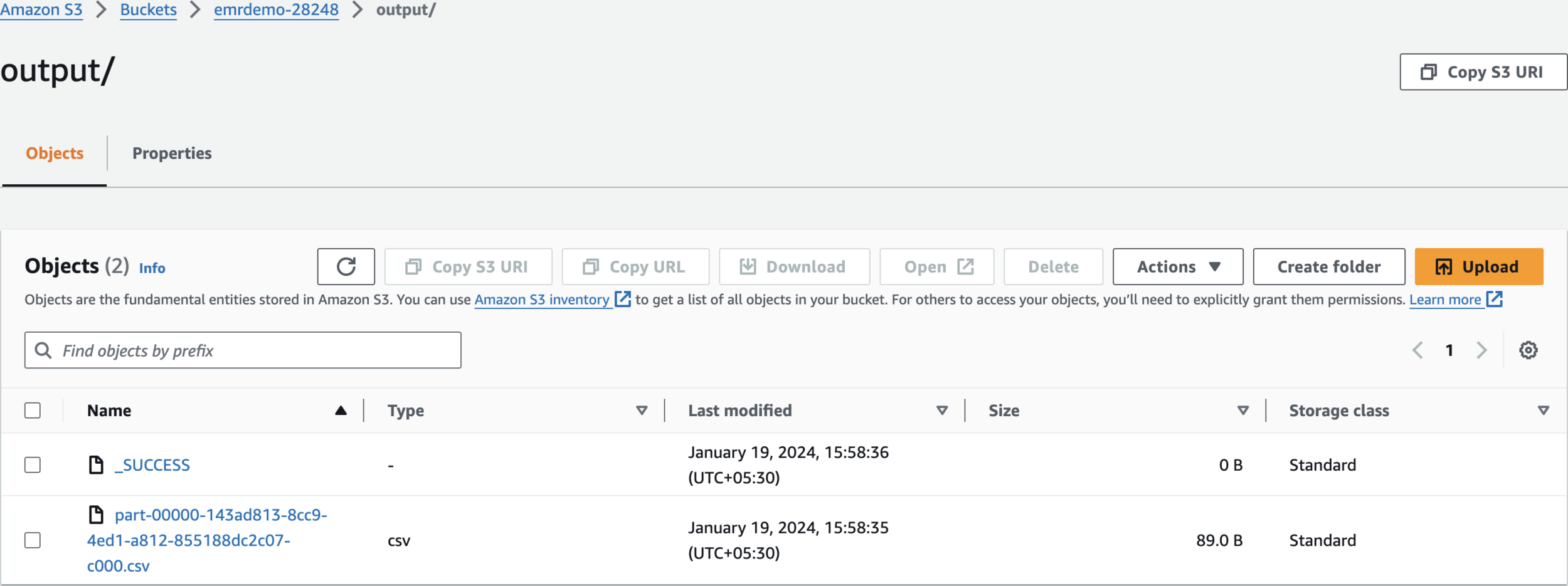Click Standard storage class in _SUCCESS row
The image size is (1568, 586).
(x=1323, y=465)
